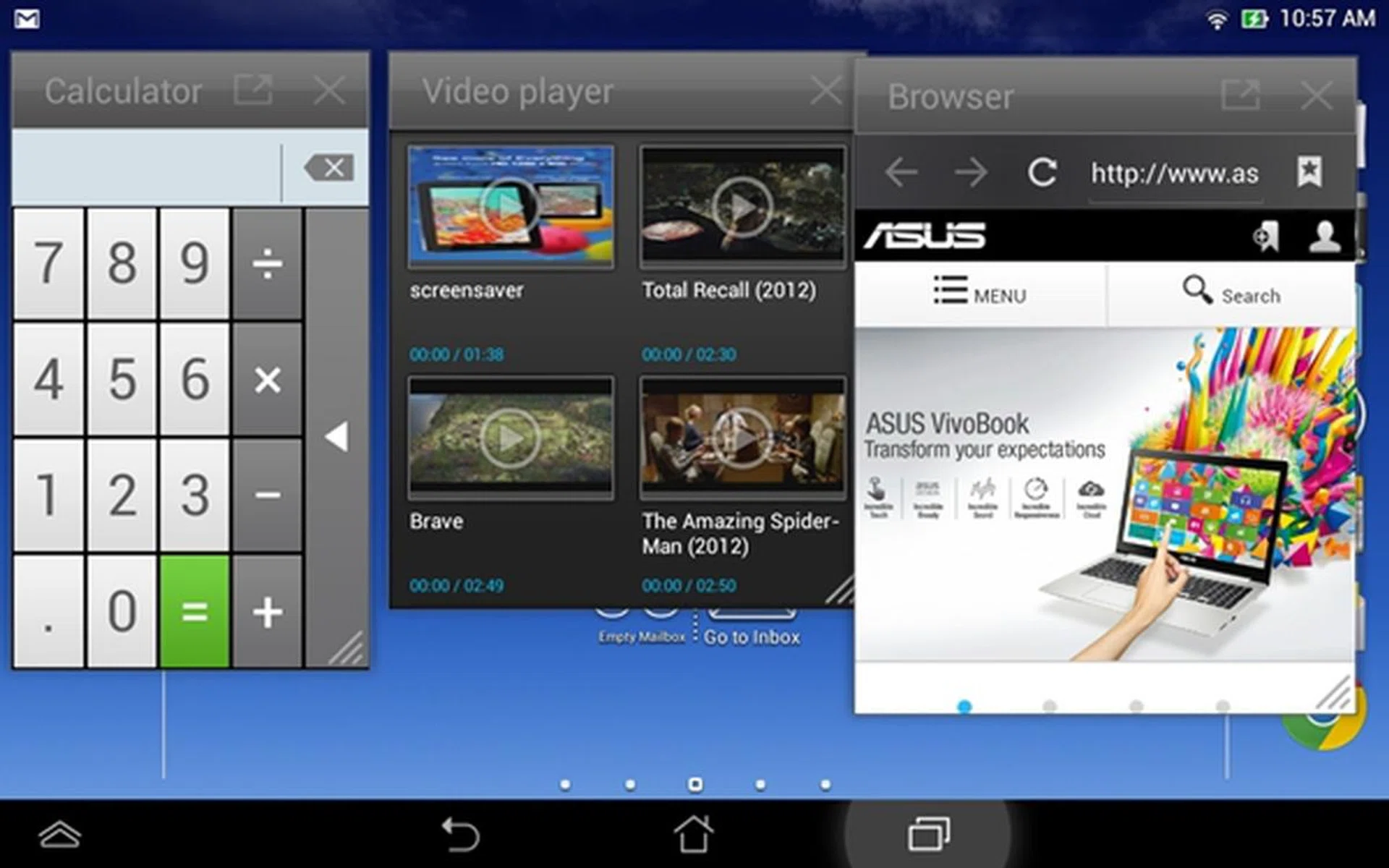Tap Android home navigation icon

[x=693, y=835]
